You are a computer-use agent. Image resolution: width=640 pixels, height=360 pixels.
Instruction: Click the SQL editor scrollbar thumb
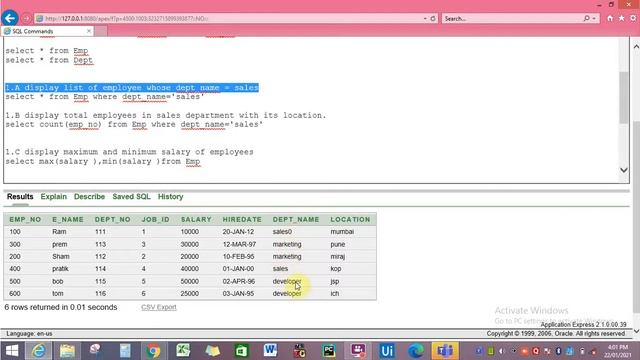[x=623, y=97]
